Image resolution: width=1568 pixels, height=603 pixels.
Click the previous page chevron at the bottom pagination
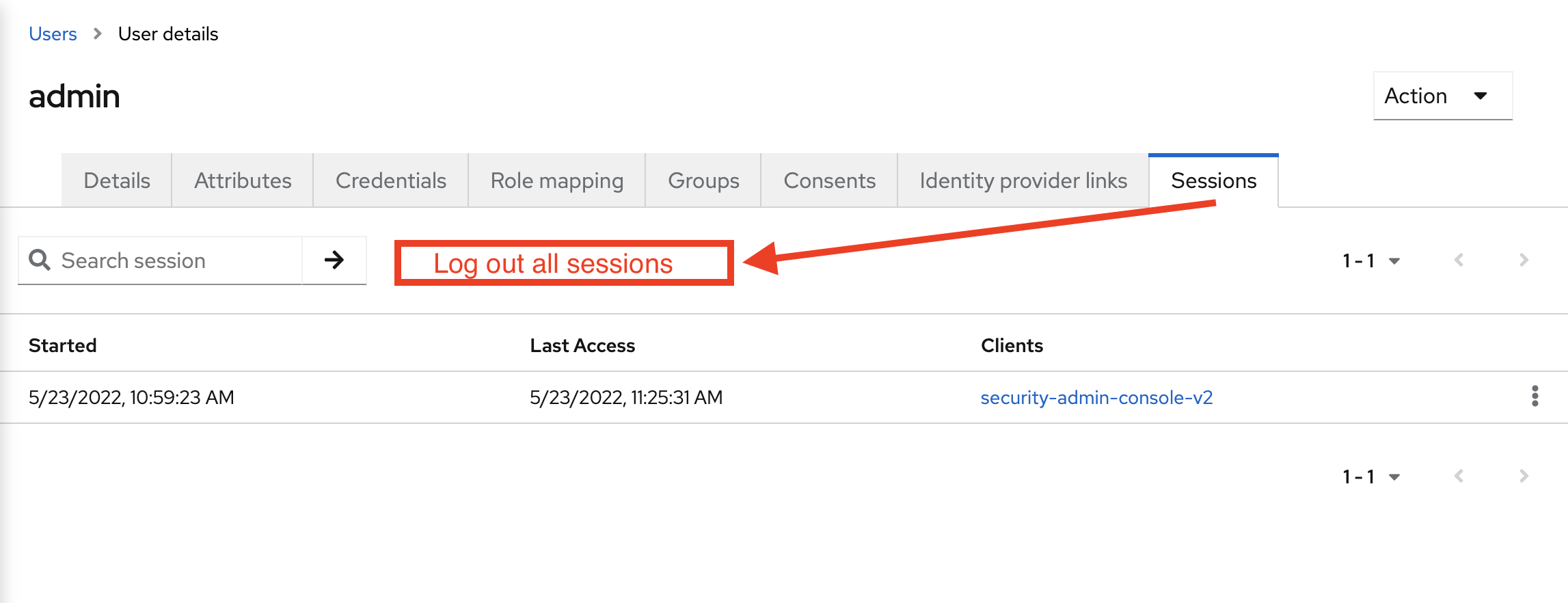(x=1459, y=476)
